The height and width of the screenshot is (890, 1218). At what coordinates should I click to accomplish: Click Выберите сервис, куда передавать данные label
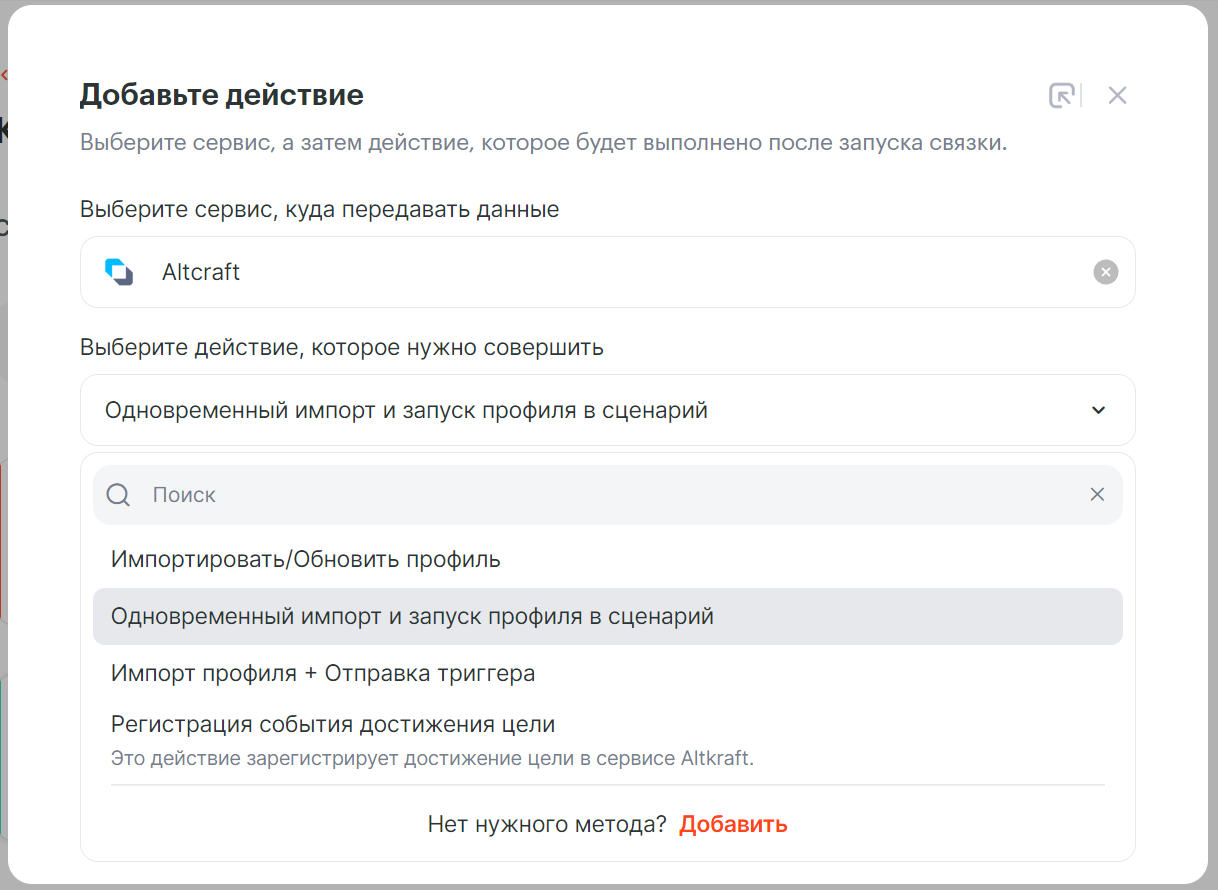[319, 210]
